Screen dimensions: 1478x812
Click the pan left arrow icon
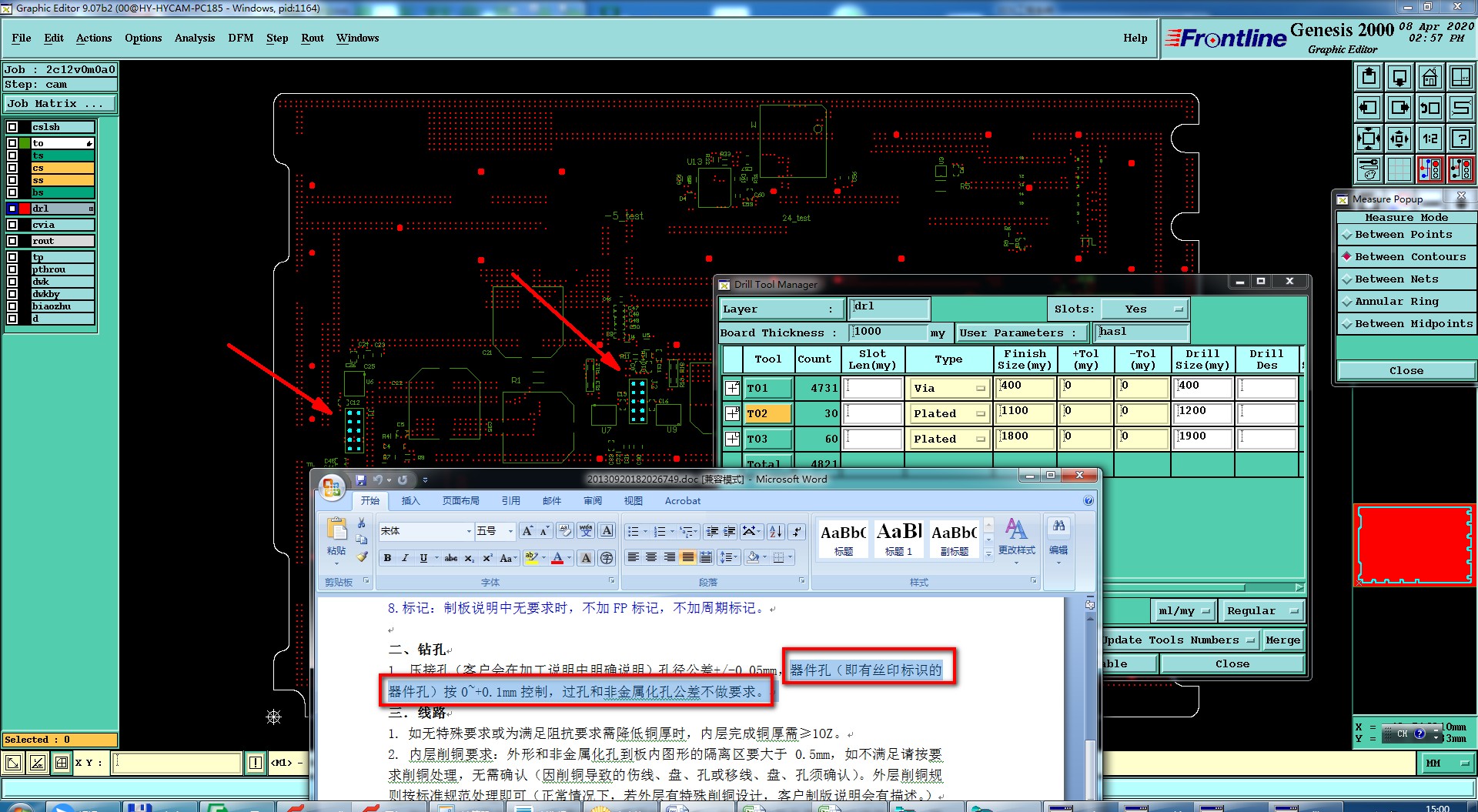coord(1369,108)
